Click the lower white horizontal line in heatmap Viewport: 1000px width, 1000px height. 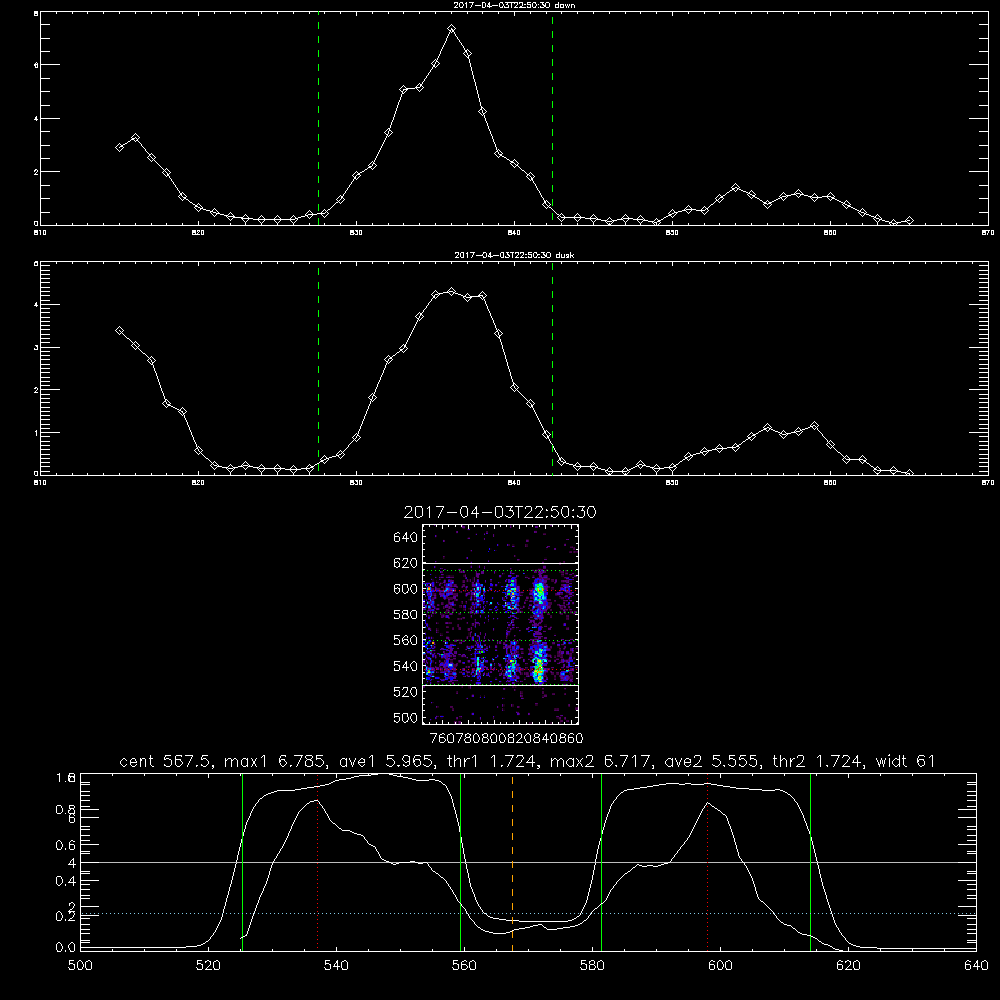(x=500, y=685)
